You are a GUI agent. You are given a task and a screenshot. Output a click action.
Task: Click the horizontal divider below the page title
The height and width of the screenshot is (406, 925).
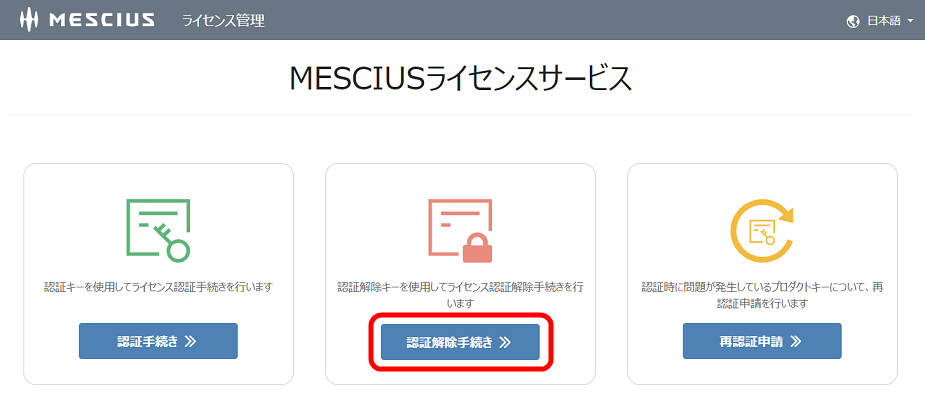[x=461, y=115]
